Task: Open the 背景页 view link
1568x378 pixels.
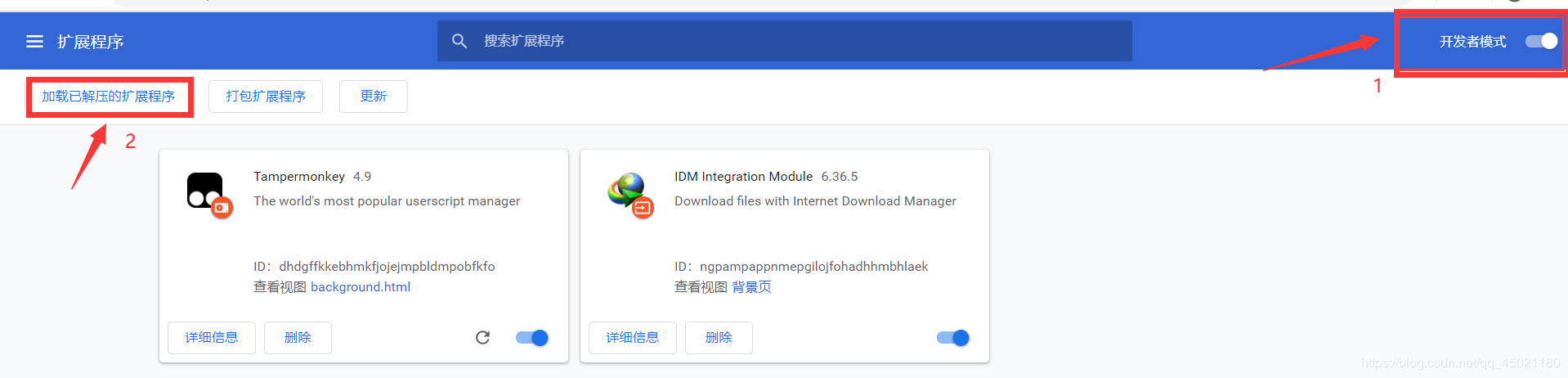Action: [751, 287]
